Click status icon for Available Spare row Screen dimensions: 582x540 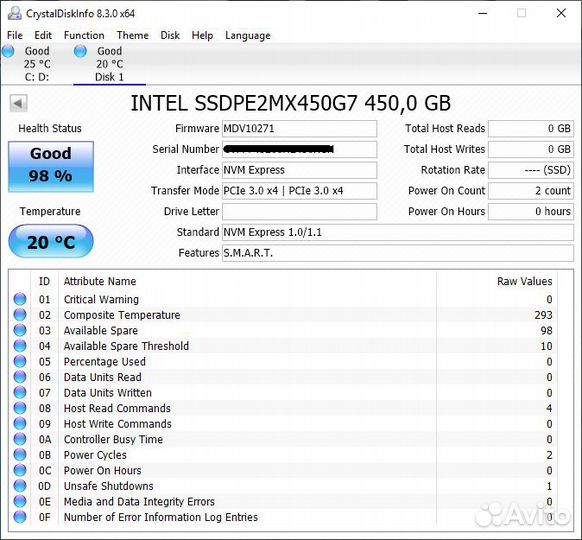click(20, 330)
